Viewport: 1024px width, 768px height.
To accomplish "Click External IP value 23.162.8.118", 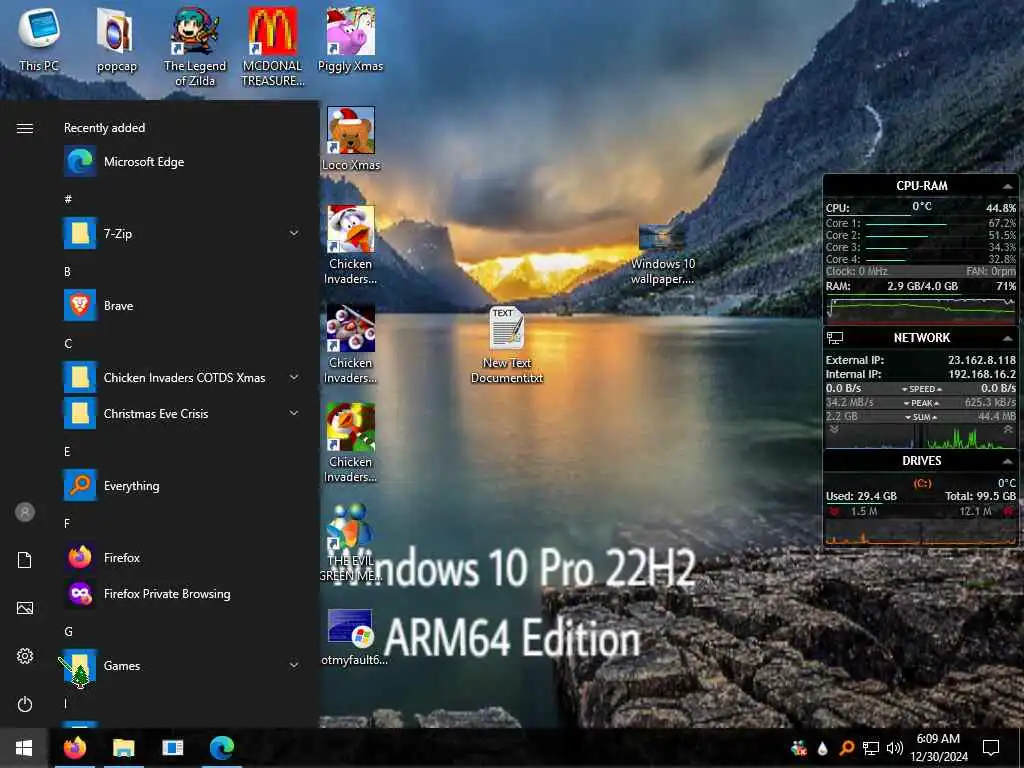I will pos(982,360).
